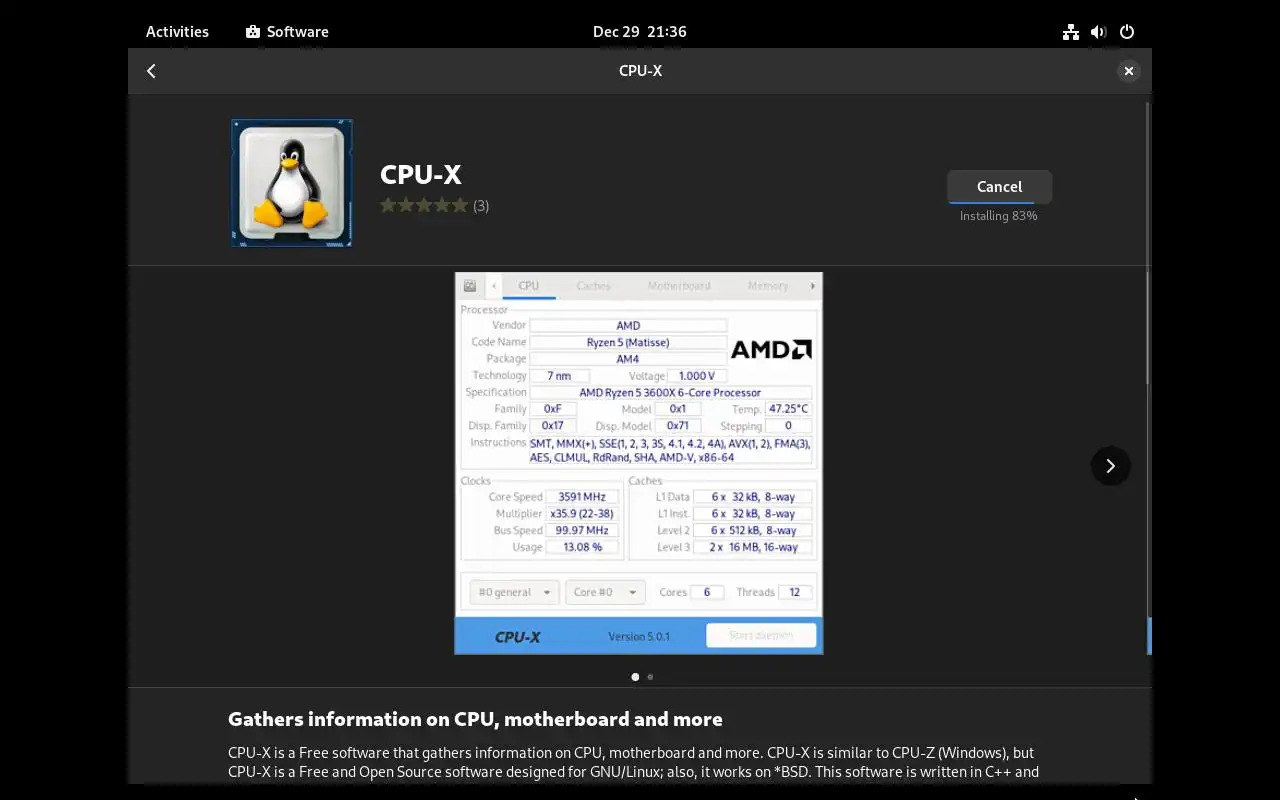Click the '3591 MHz' core speed value
Screen dimensions: 1280x800
coord(583,497)
